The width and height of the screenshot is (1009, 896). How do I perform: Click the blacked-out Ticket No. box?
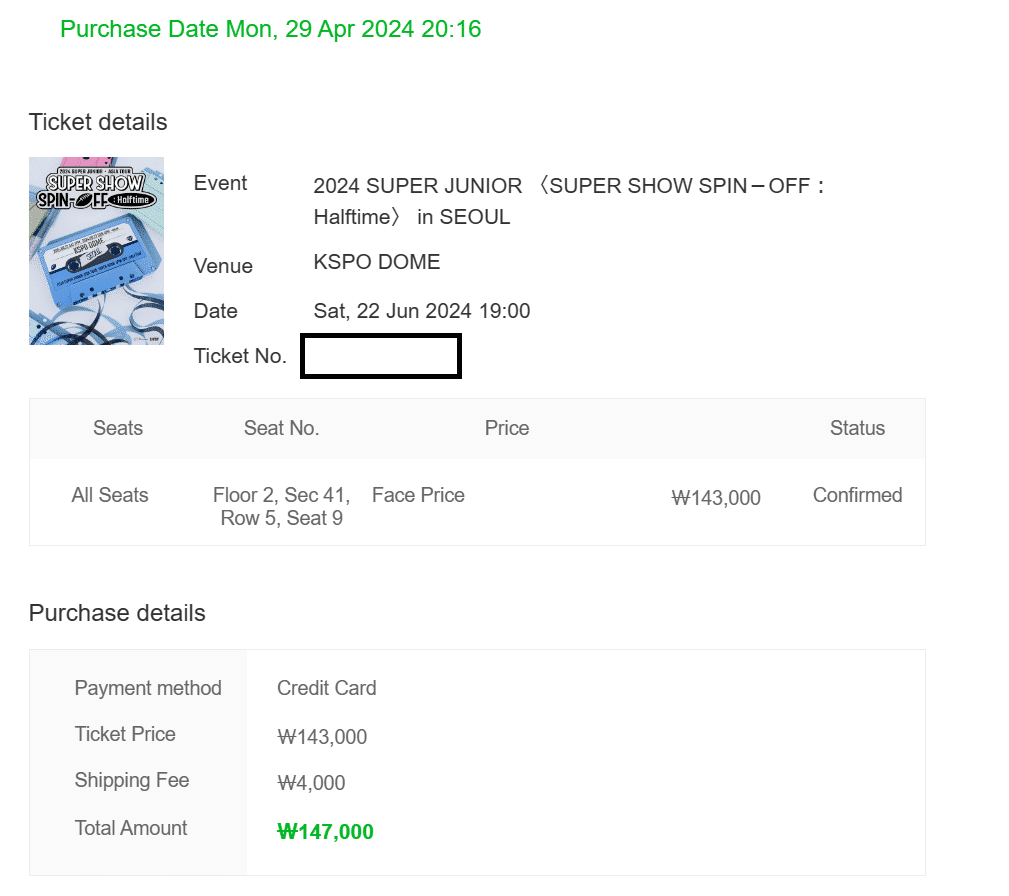coord(381,357)
